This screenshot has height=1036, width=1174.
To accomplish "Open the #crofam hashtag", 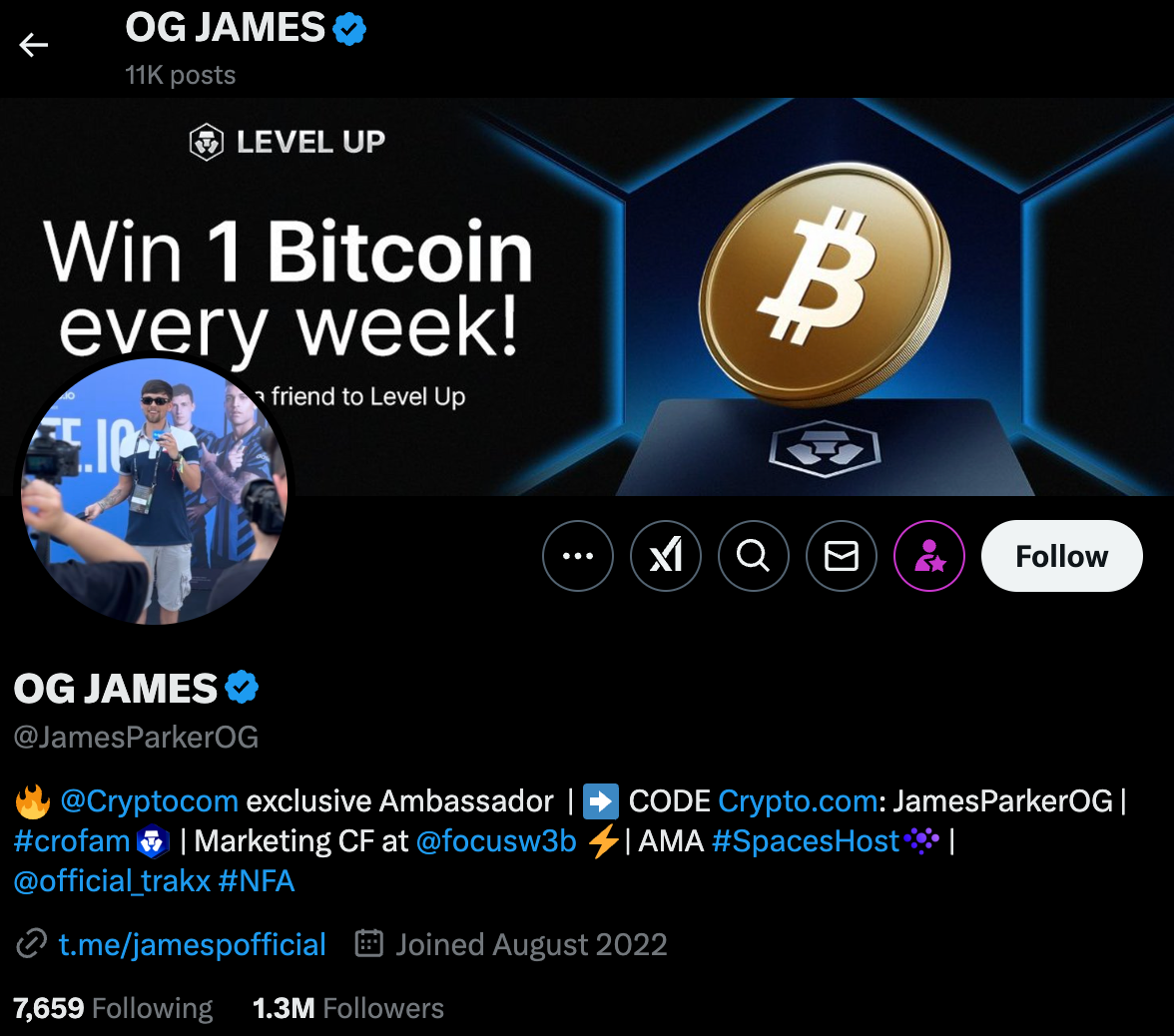I will (72, 841).
